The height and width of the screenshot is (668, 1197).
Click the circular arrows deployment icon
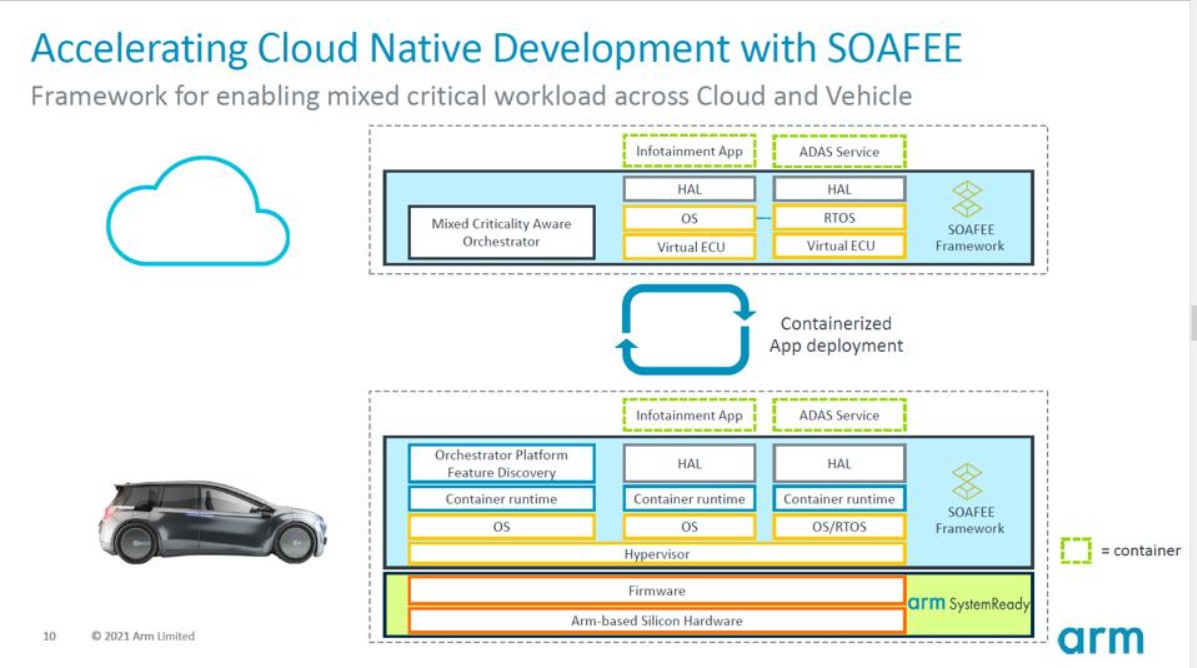tap(685, 329)
